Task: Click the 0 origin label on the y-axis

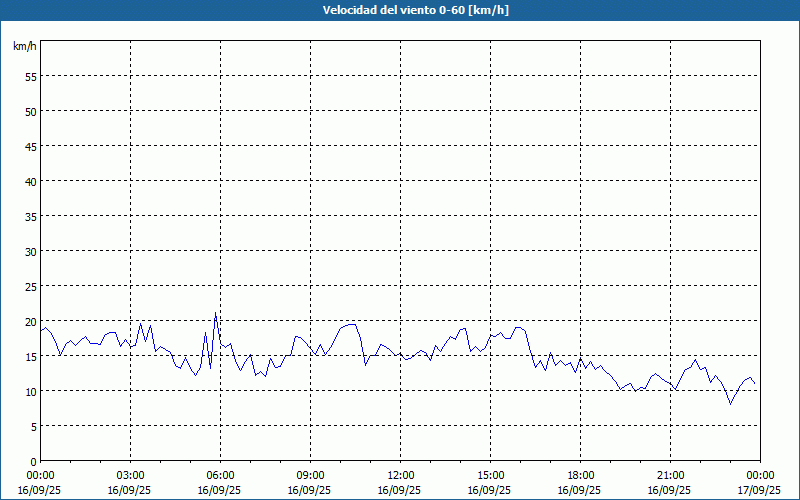Action: [x=33, y=461]
